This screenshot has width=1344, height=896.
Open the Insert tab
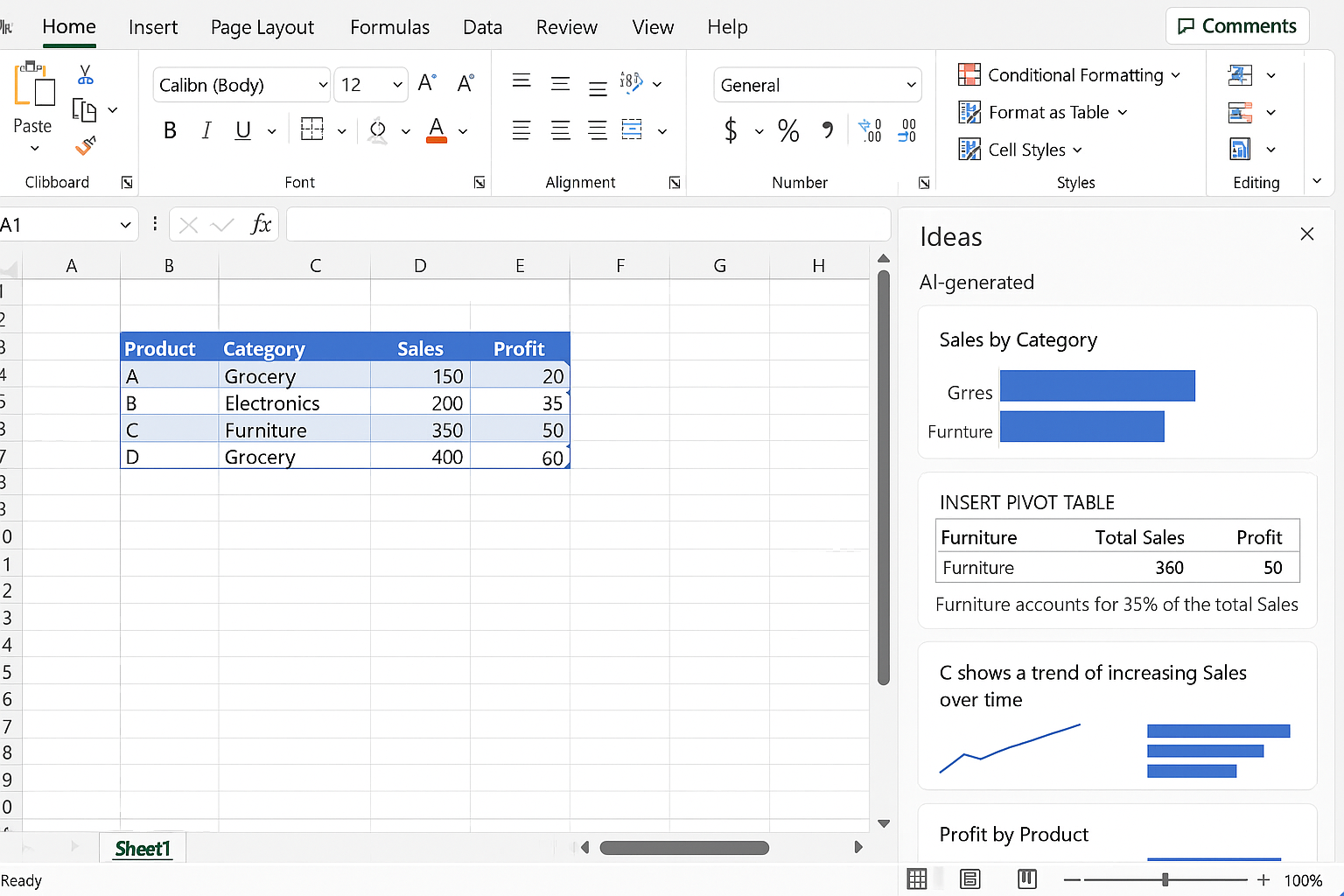(x=153, y=27)
